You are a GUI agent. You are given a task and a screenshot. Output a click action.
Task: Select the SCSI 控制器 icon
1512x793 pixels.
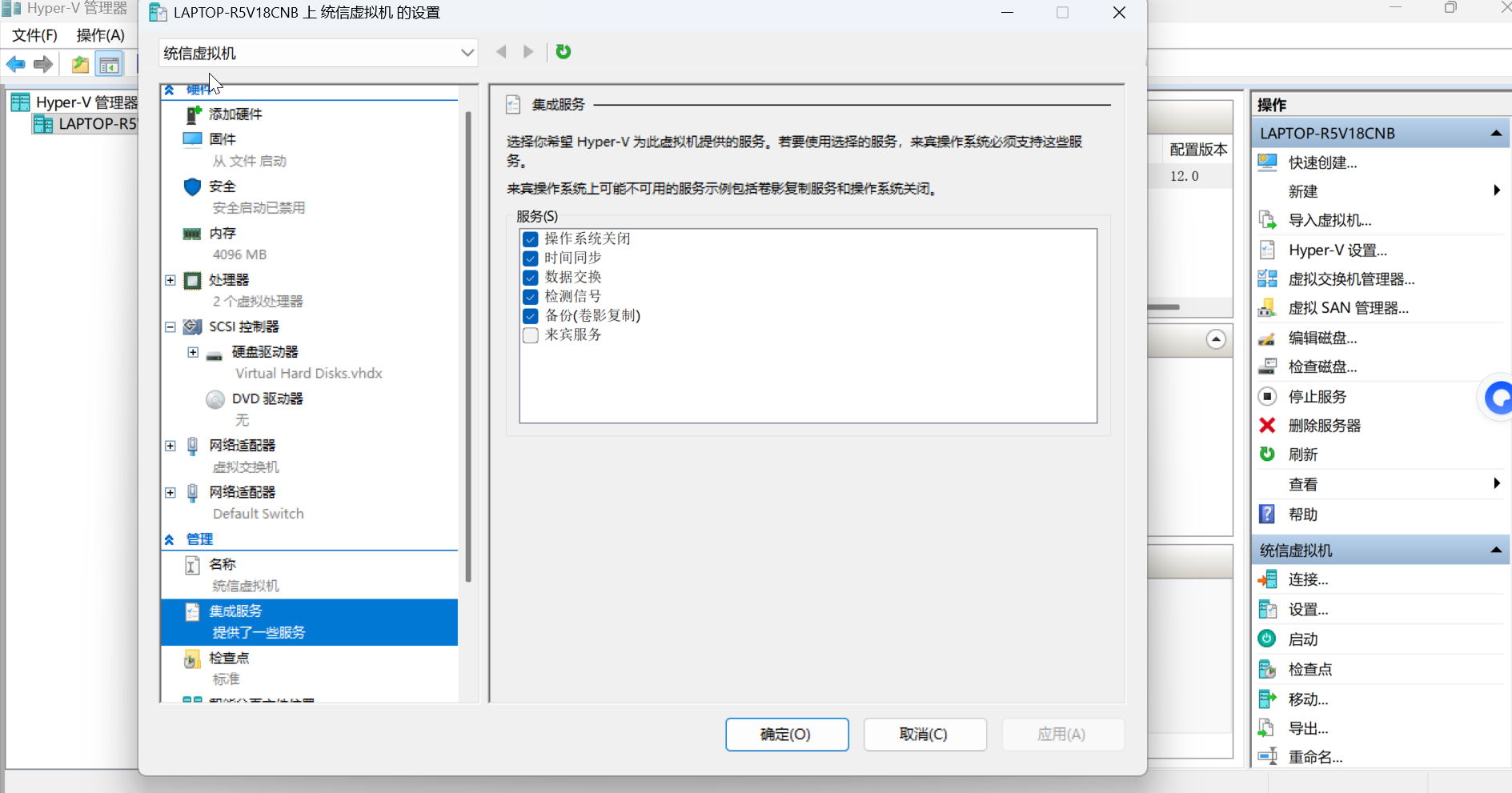click(x=192, y=326)
